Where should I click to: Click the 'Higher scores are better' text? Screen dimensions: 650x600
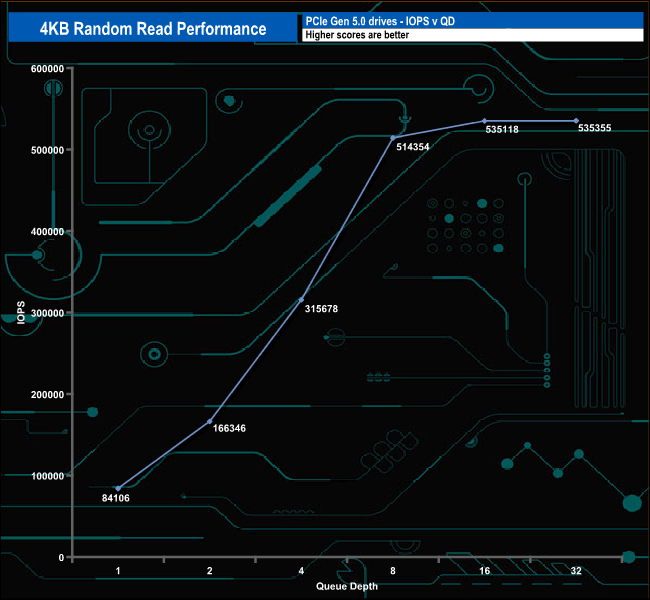point(357,35)
